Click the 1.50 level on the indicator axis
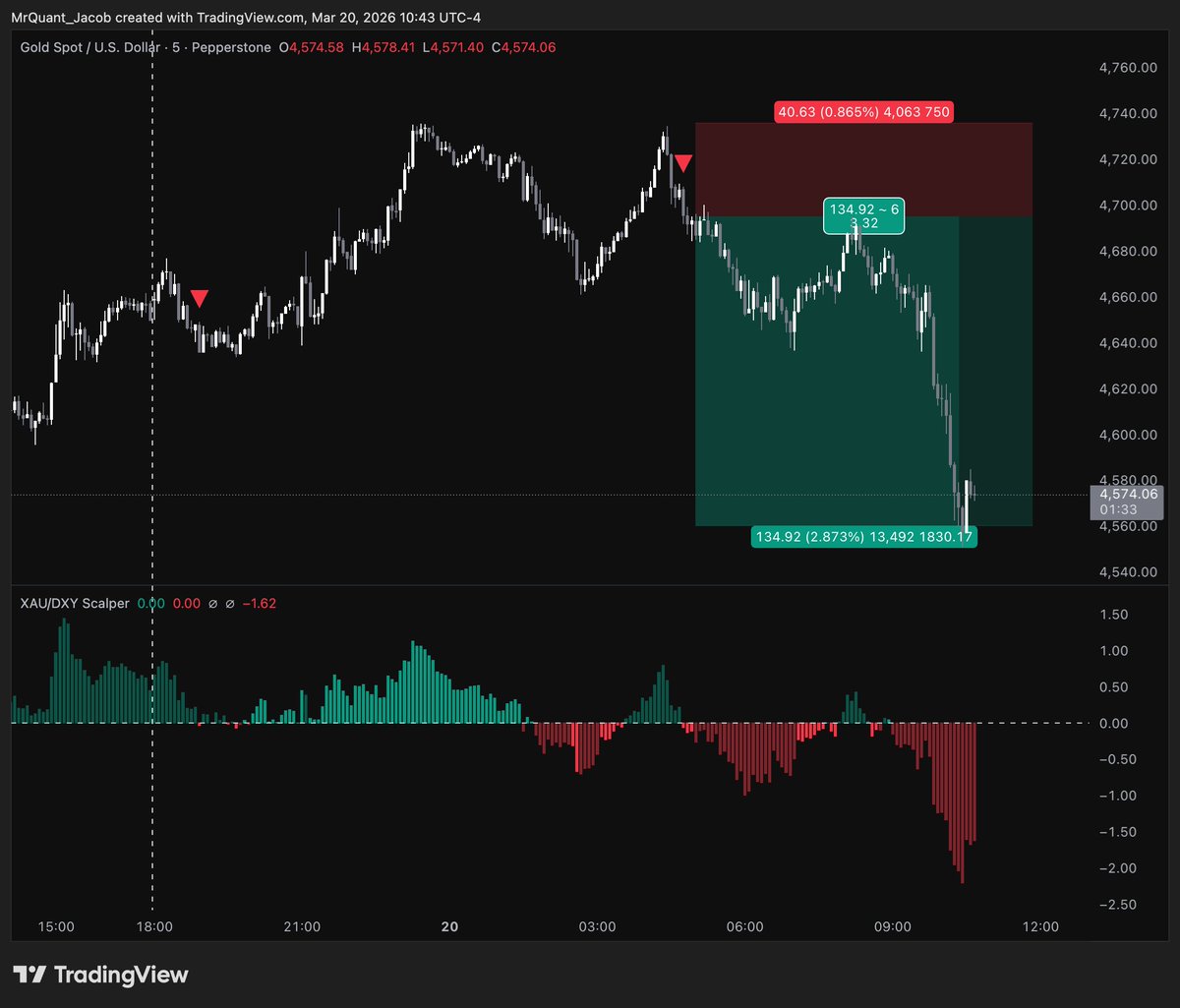The width and height of the screenshot is (1180, 1008). click(x=1114, y=615)
